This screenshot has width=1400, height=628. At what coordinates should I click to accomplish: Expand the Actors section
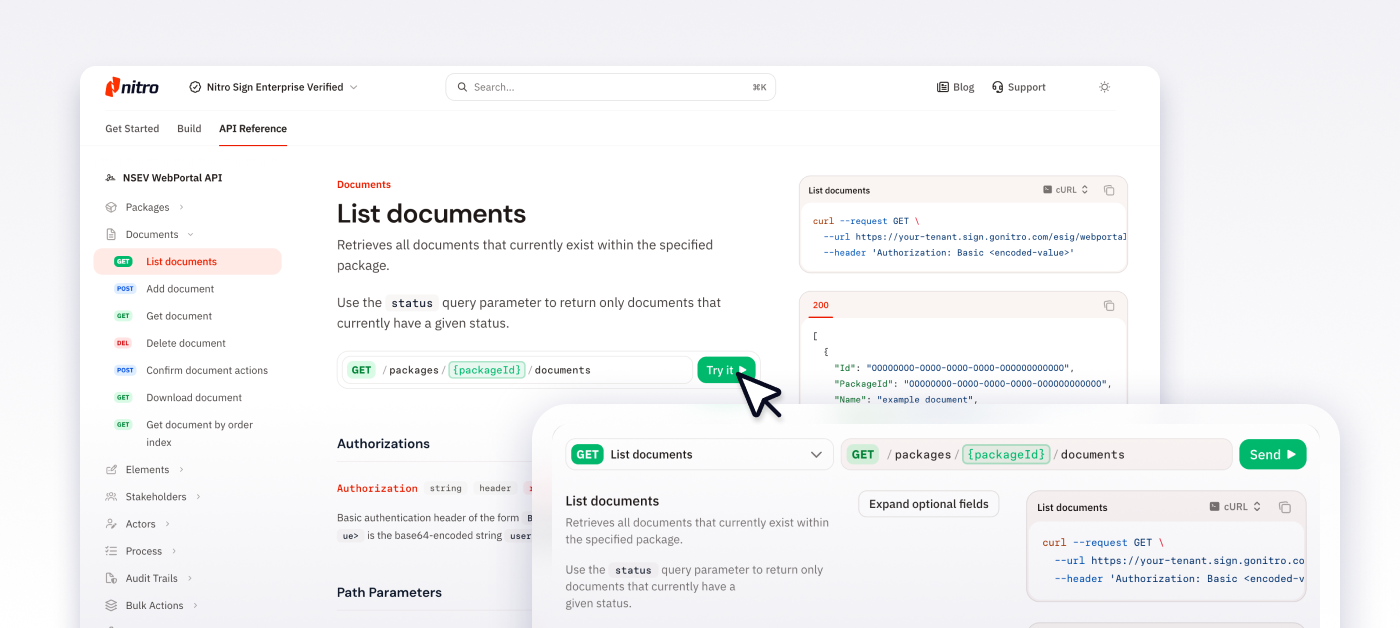tap(167, 523)
